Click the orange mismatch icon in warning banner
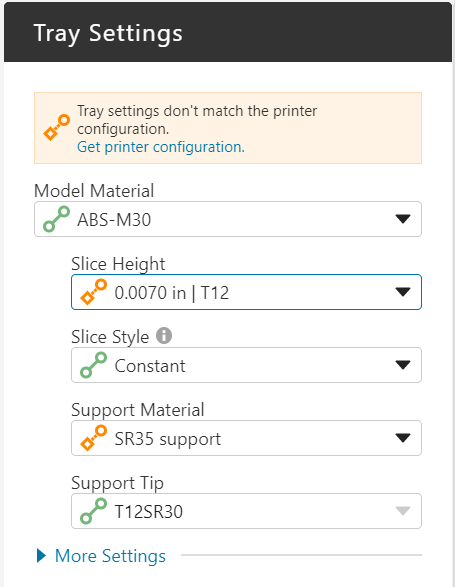The image size is (461, 587). click(57, 128)
